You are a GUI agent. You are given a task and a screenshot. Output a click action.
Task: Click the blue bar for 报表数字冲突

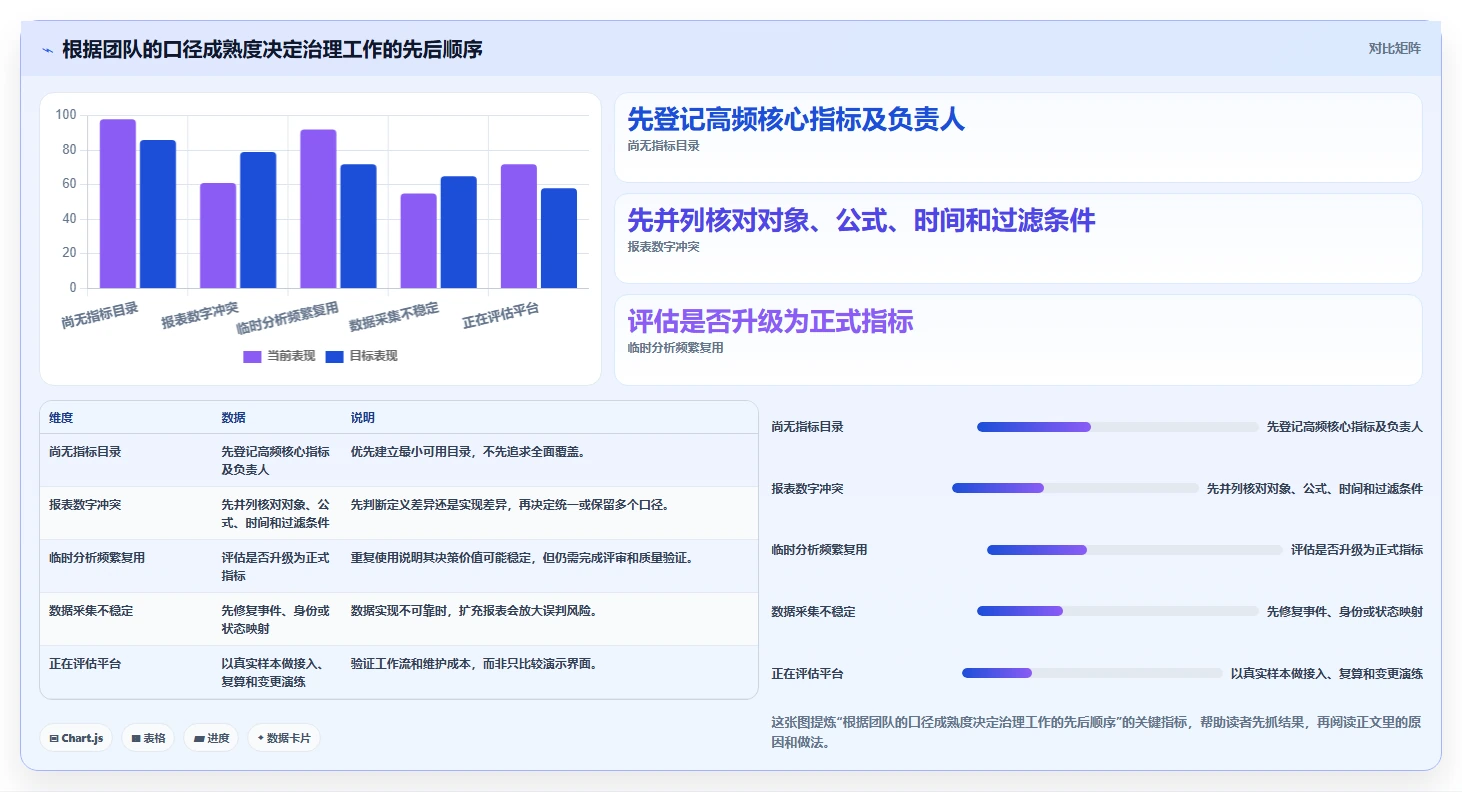[258, 220]
